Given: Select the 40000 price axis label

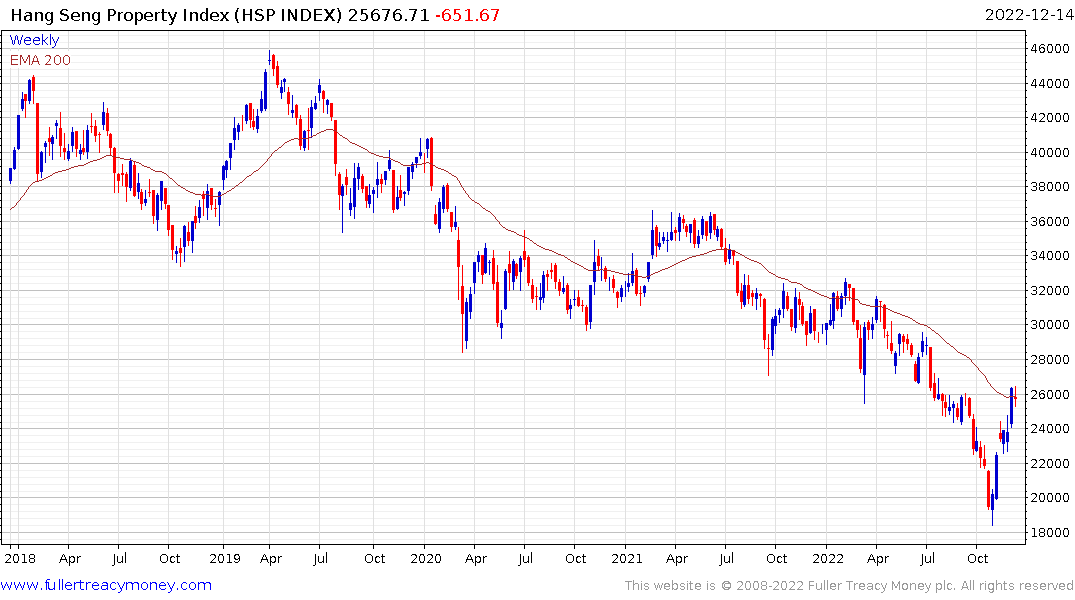Looking at the screenshot, I should pyautogui.click(x=1049, y=152).
